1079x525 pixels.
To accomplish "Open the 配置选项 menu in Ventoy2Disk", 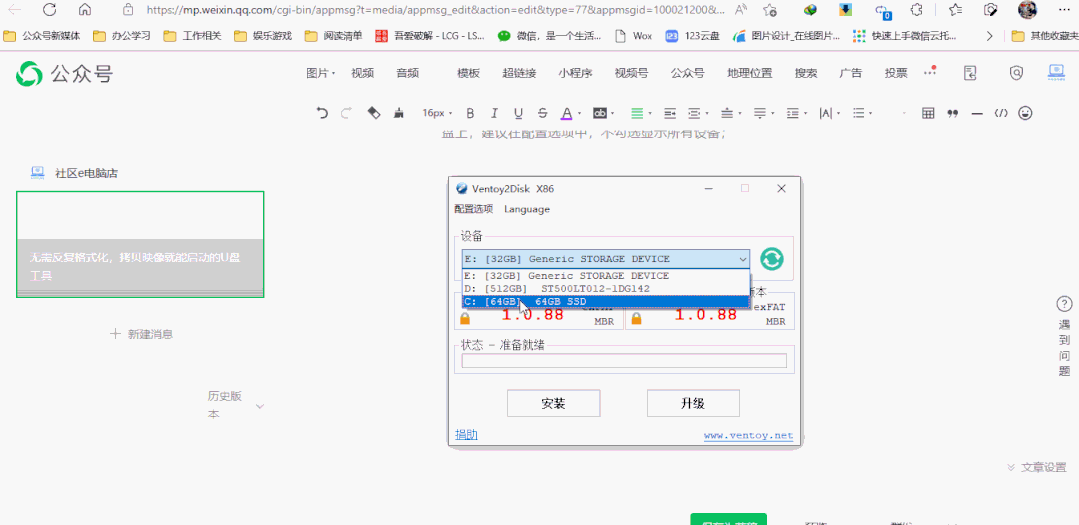I will coord(473,209).
